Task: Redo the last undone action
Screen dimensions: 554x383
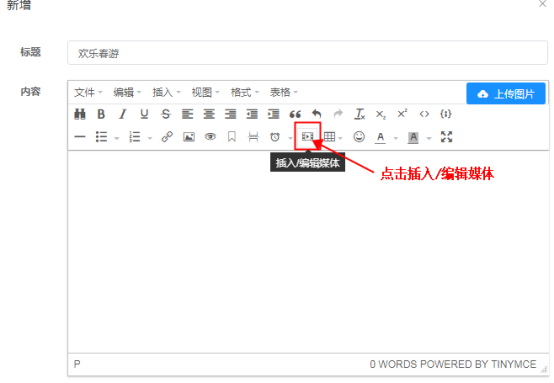Action: [338, 114]
